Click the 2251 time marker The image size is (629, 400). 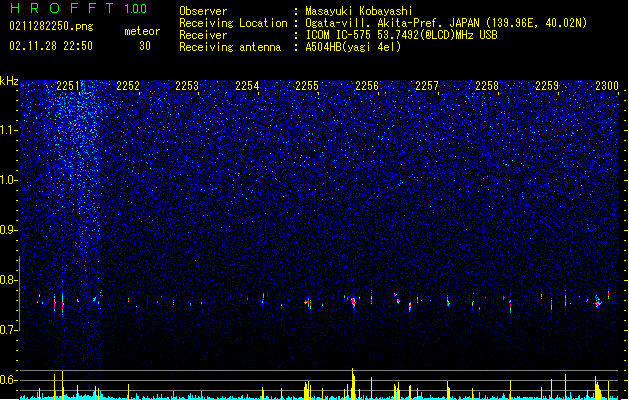tap(68, 86)
